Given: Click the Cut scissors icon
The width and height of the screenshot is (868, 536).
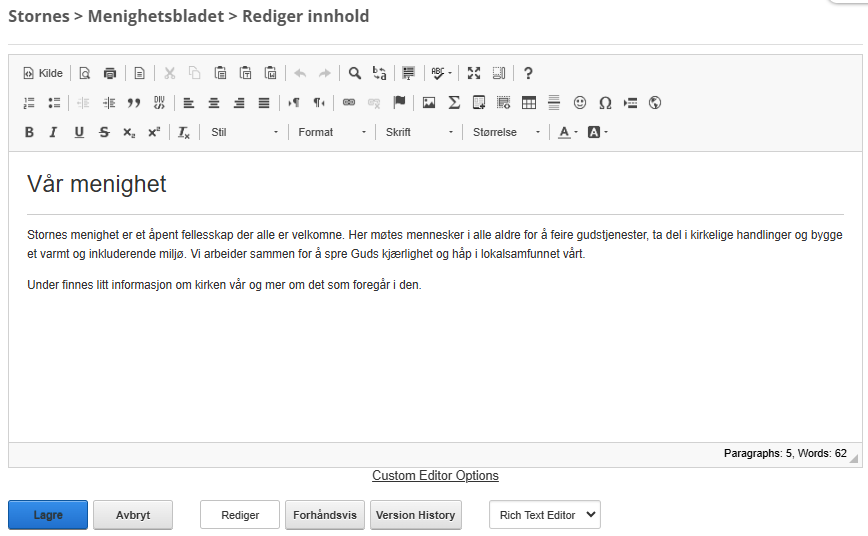Looking at the screenshot, I should 169,73.
